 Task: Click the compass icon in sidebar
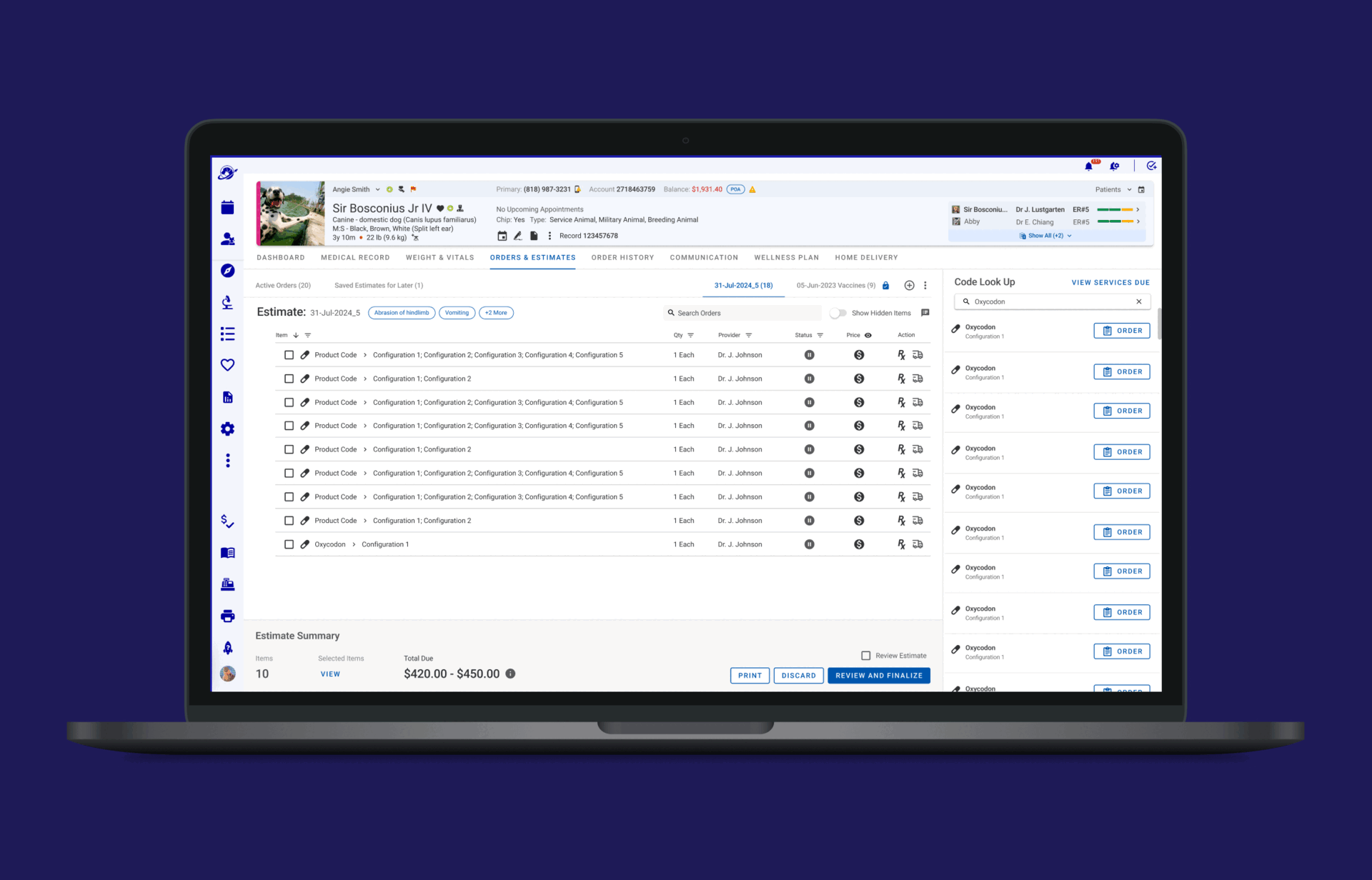(227, 271)
